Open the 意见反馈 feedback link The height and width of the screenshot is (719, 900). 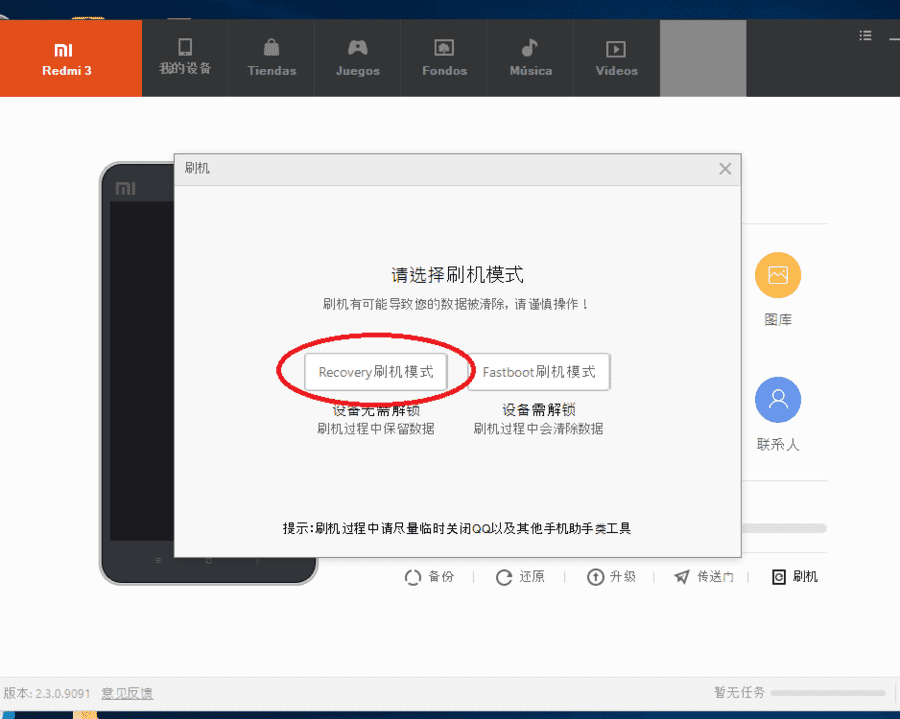click(x=127, y=693)
